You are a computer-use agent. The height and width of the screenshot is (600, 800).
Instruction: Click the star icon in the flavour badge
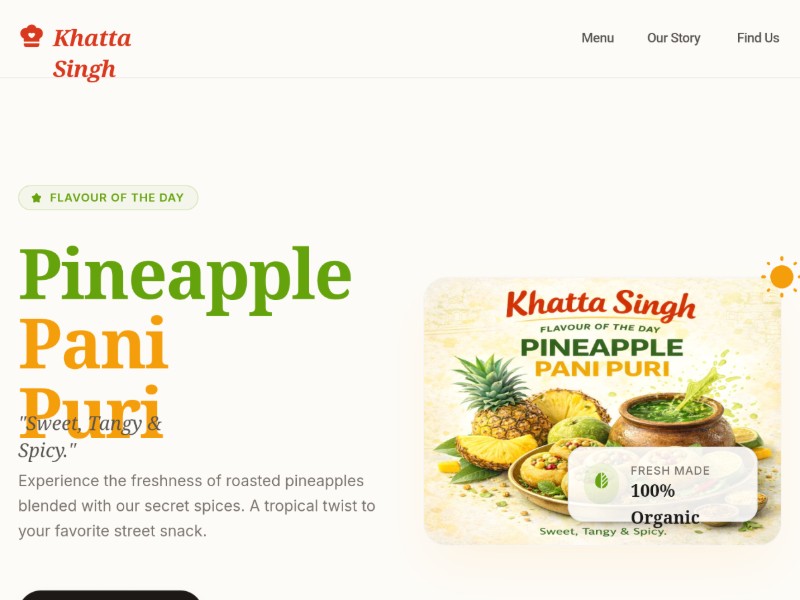[x=36, y=198]
